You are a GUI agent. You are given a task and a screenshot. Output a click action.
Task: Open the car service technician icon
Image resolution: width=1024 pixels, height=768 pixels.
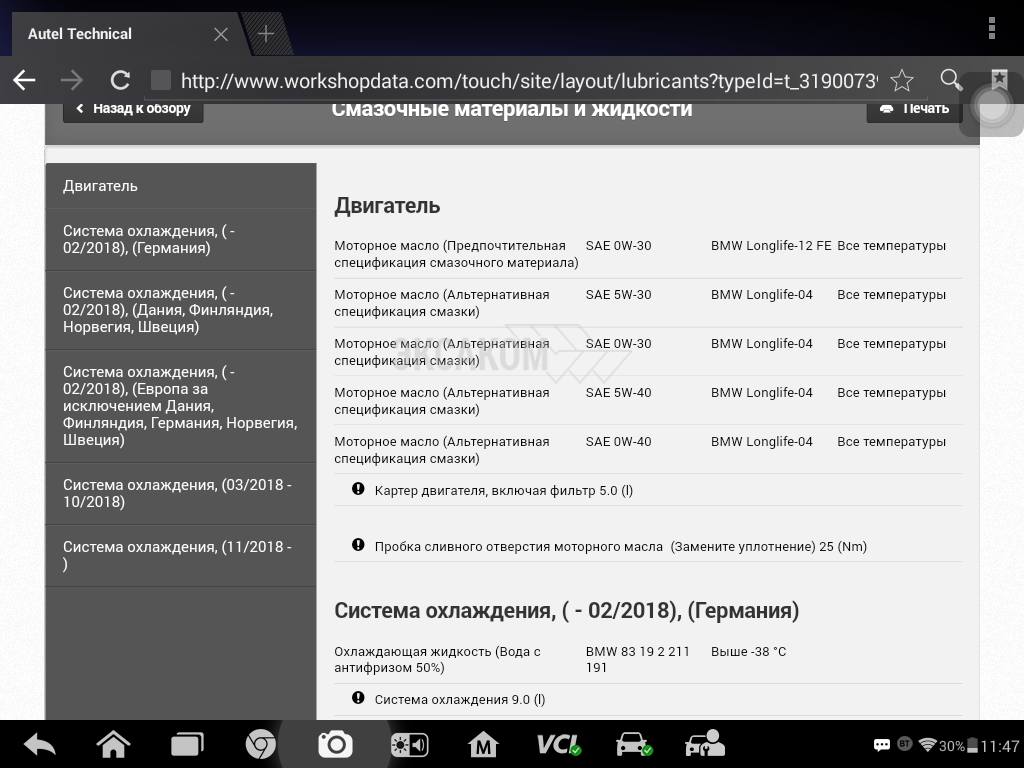tap(705, 744)
